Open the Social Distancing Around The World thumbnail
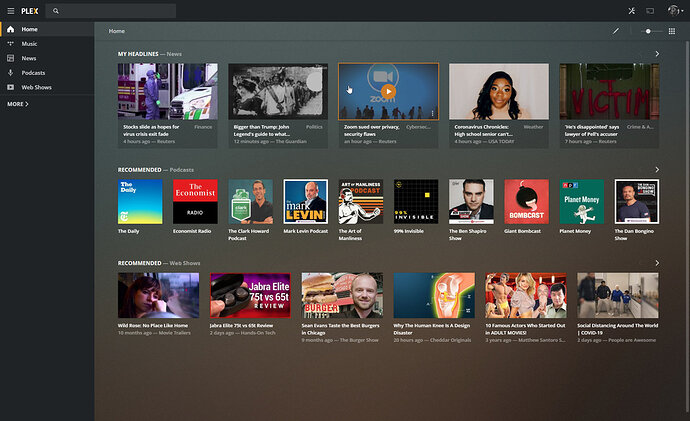The image size is (690, 421). 618,295
